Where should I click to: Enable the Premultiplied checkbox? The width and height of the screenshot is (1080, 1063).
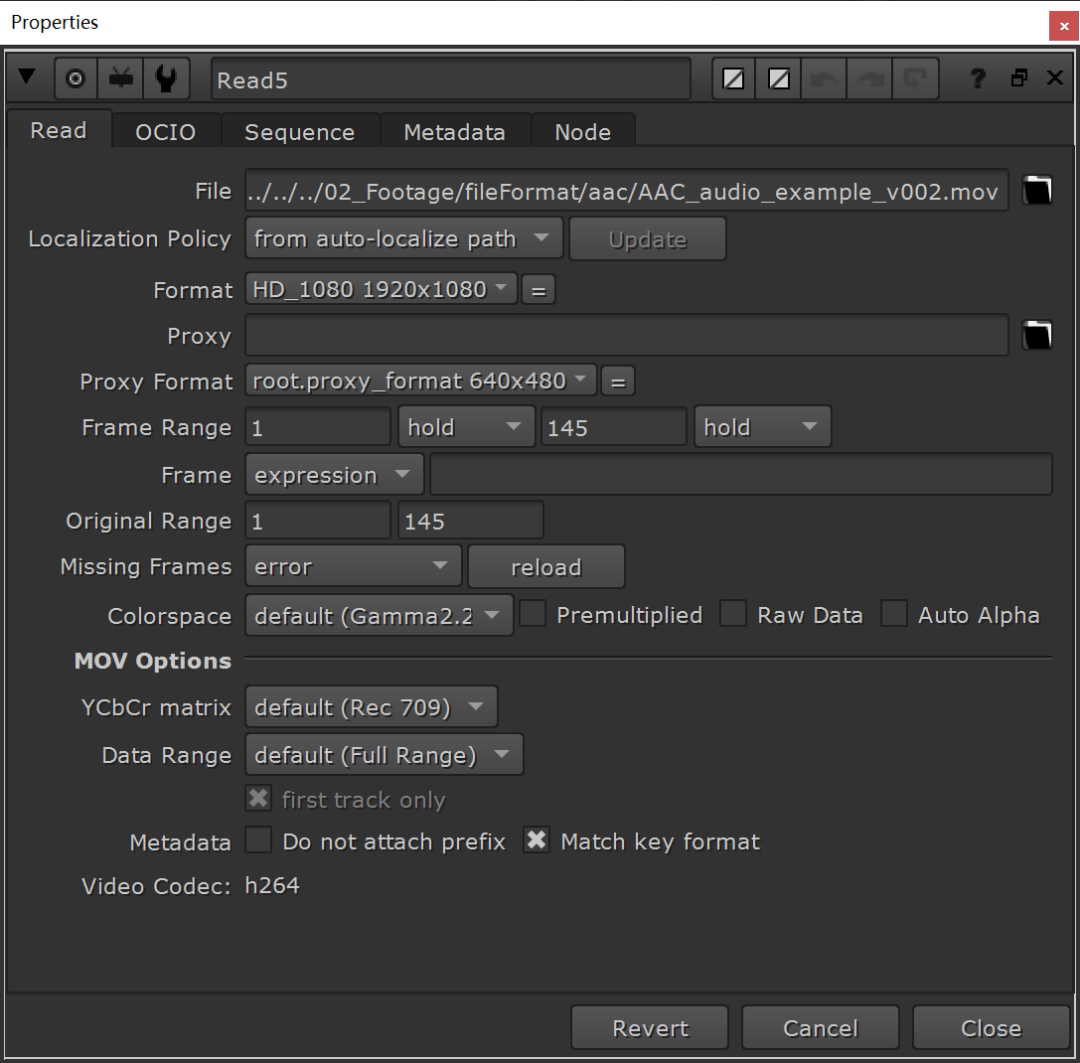coord(533,614)
